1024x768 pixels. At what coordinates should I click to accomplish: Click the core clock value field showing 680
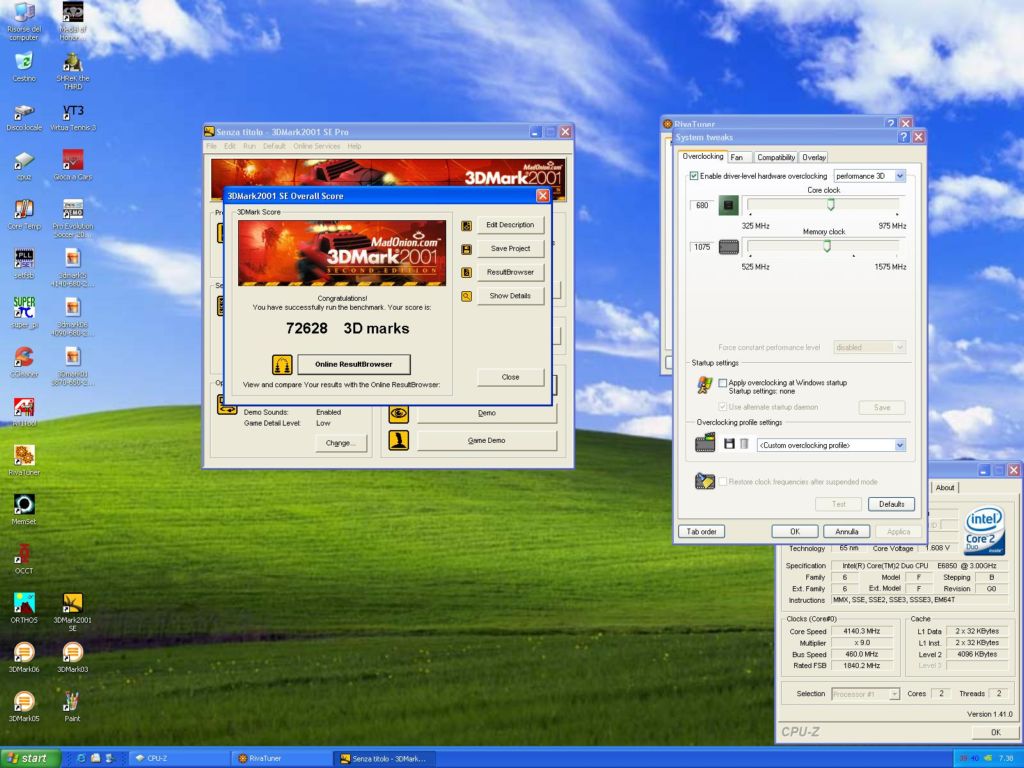702,205
